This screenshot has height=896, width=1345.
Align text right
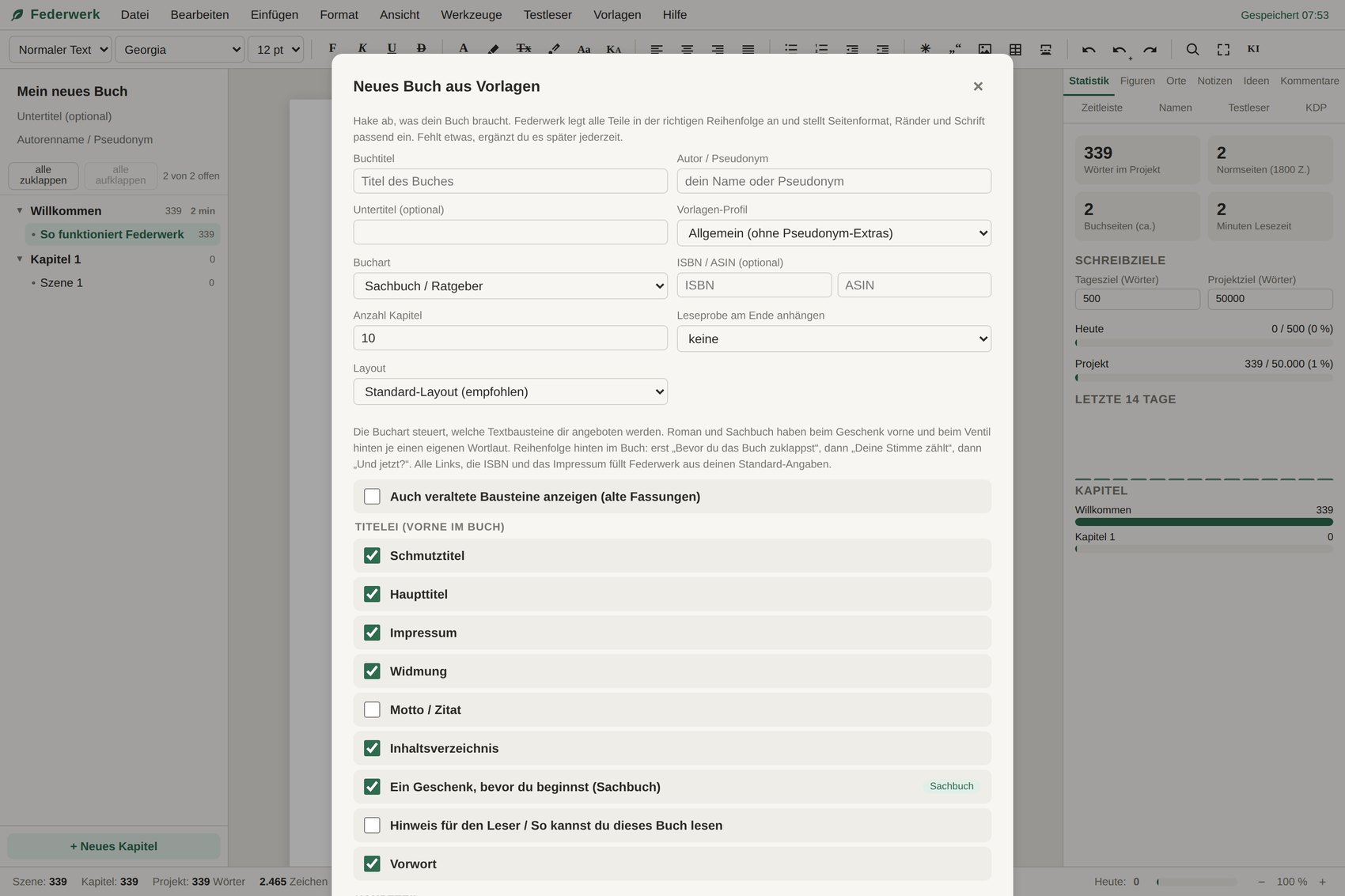point(718,49)
